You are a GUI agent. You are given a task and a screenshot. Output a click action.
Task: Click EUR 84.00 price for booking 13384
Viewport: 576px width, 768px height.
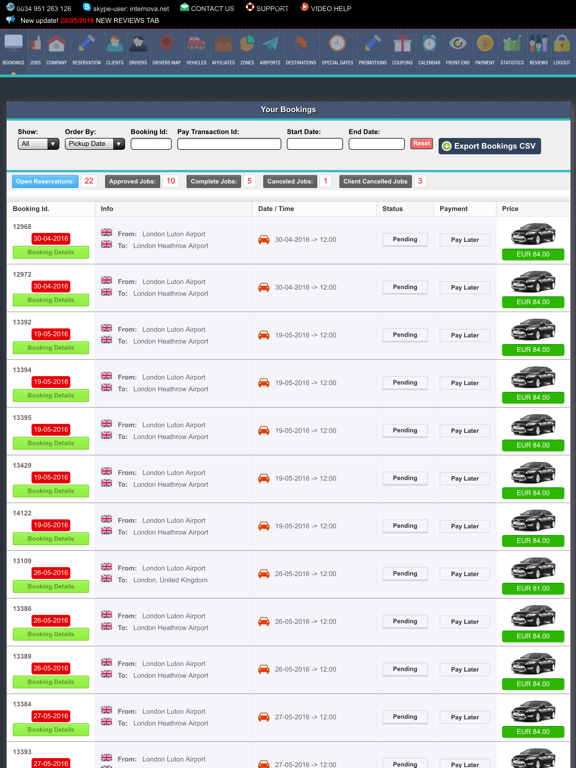click(x=533, y=732)
